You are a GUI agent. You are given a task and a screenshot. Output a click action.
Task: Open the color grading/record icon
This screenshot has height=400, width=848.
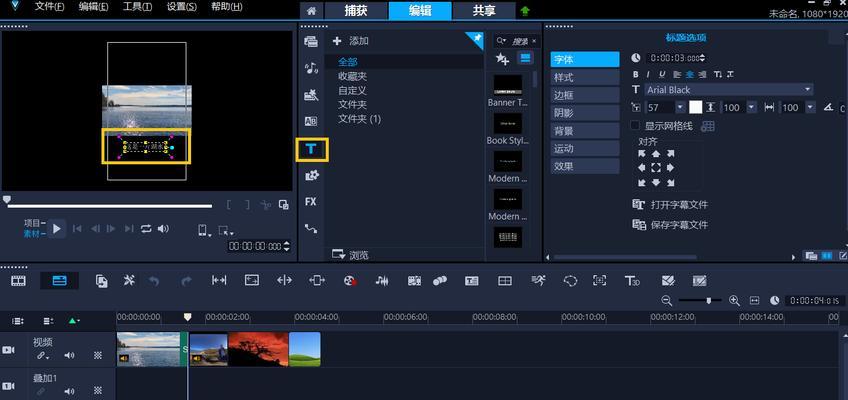click(350, 281)
